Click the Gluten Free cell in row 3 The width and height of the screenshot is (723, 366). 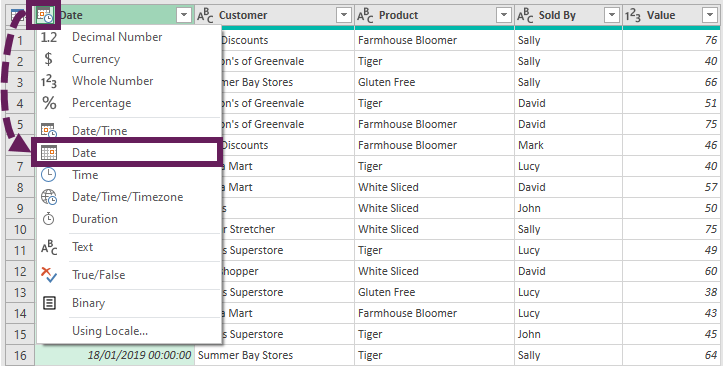pyautogui.click(x=434, y=82)
